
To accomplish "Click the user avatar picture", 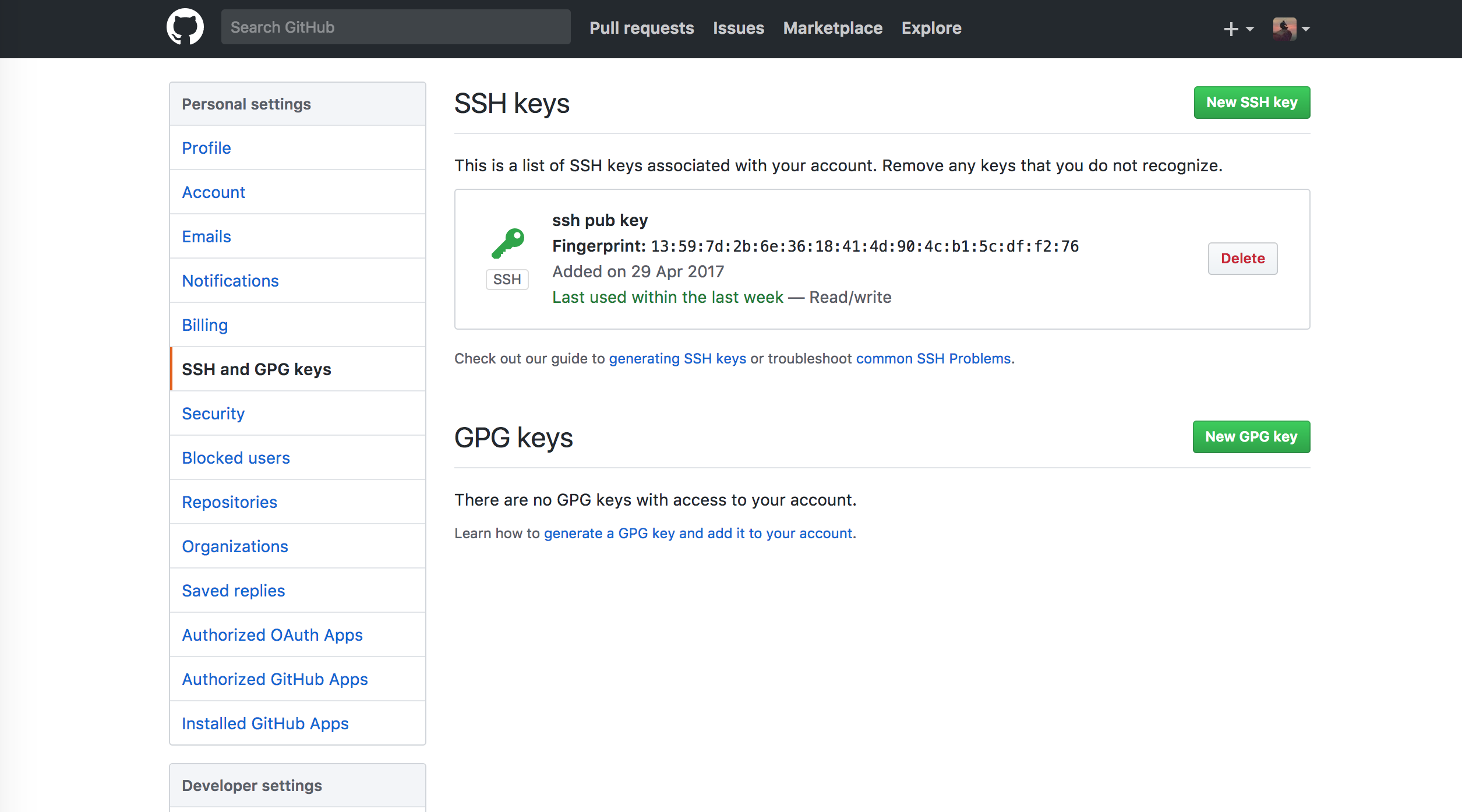I will (1284, 29).
